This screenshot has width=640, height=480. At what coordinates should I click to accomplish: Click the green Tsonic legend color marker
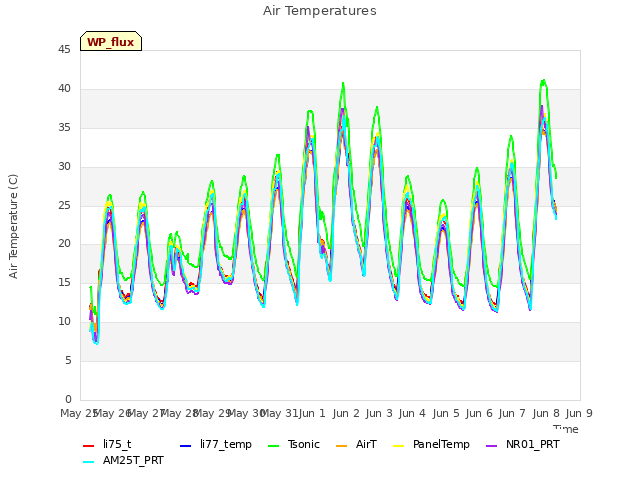(273, 445)
